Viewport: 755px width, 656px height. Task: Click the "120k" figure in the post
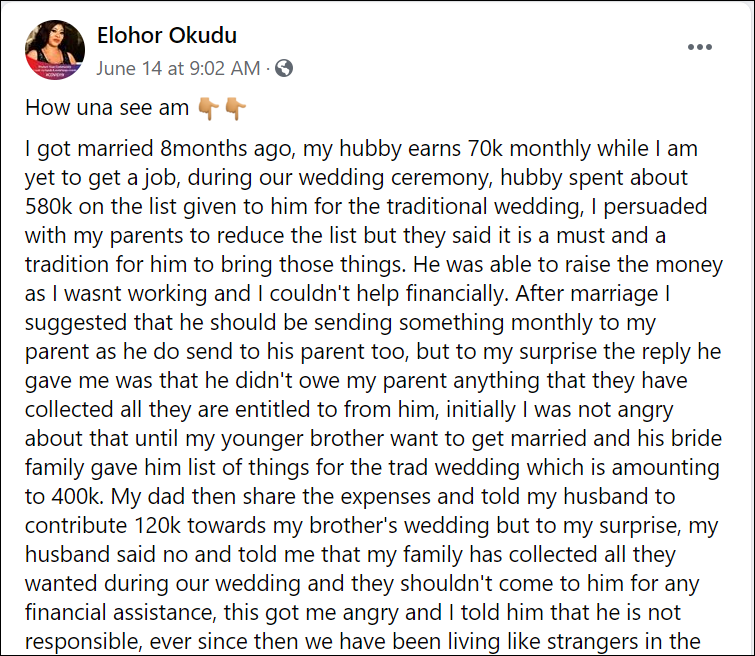[x=157, y=525]
